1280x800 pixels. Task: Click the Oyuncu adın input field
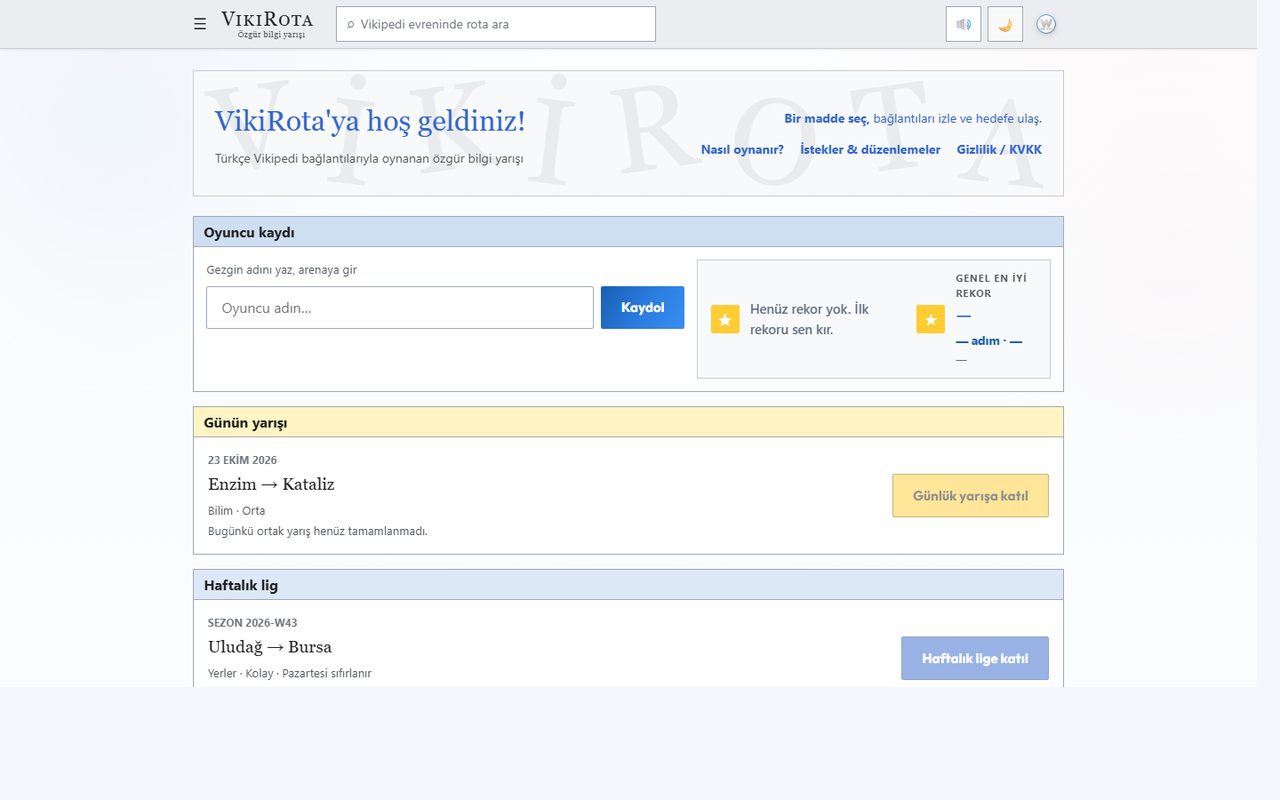(400, 308)
